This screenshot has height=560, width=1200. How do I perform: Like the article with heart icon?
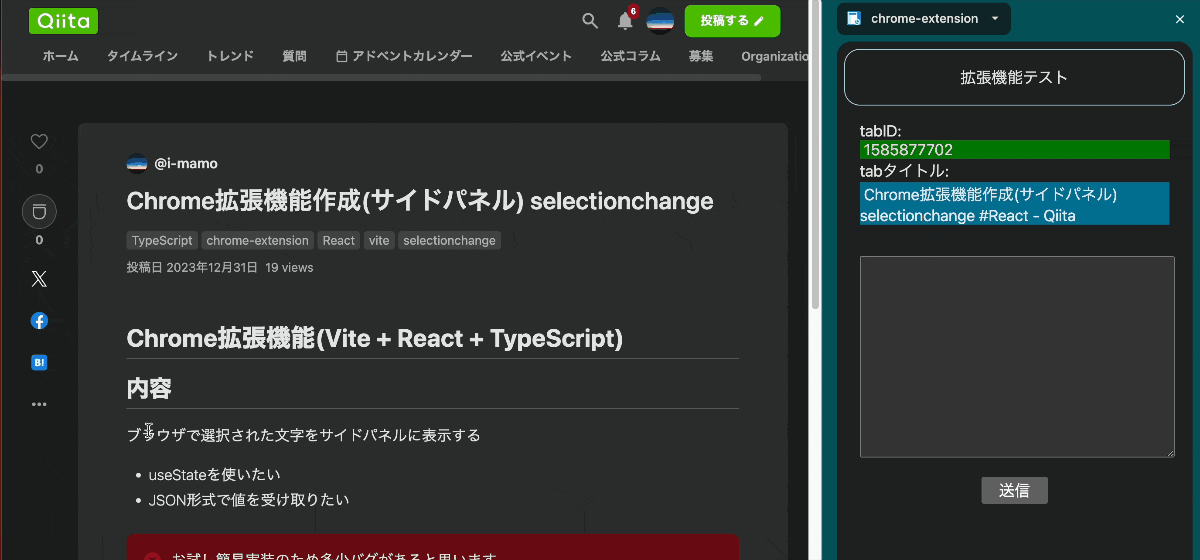[39, 142]
